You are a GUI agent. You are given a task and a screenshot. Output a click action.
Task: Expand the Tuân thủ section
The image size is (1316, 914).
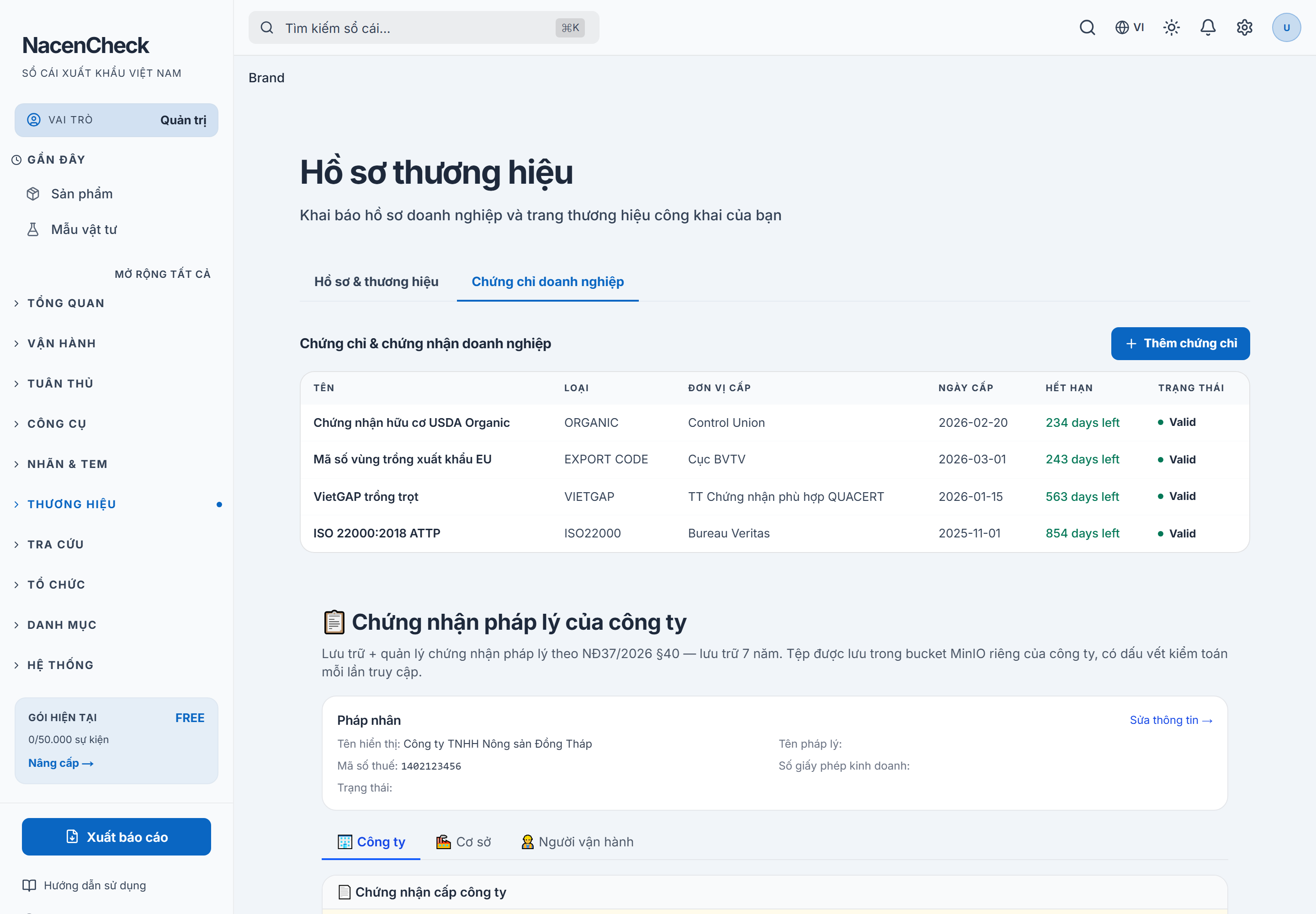(116, 384)
